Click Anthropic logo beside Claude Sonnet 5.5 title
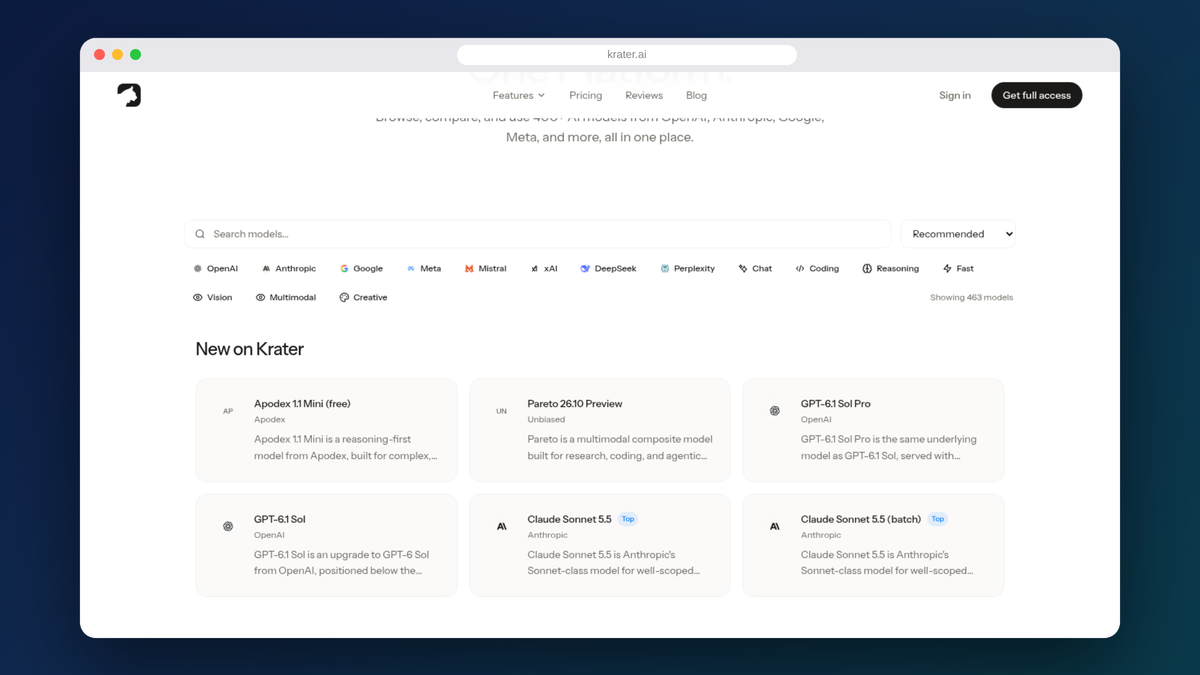Image resolution: width=1200 pixels, height=675 pixels. 501,526
